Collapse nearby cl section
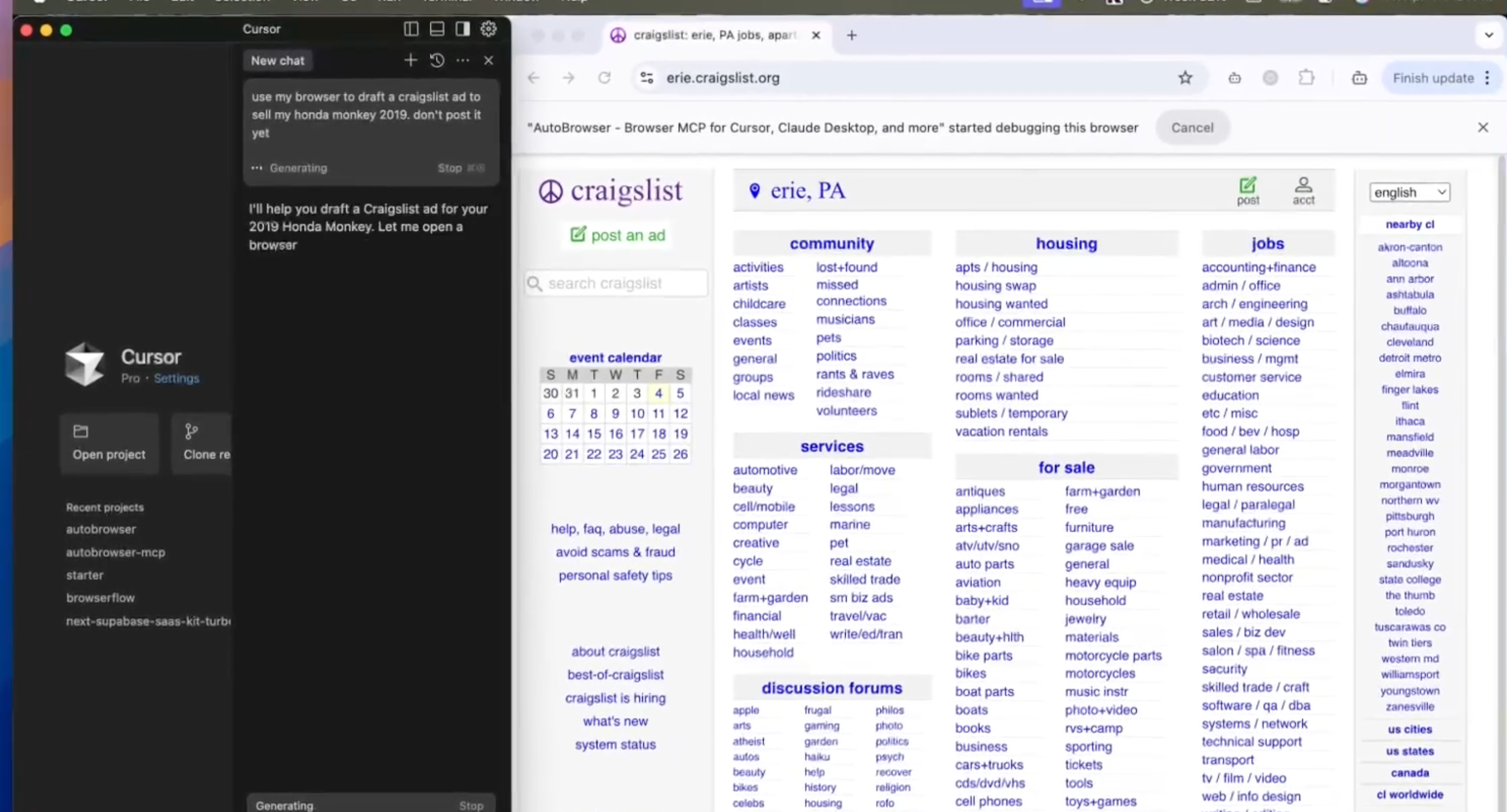 (x=1409, y=225)
